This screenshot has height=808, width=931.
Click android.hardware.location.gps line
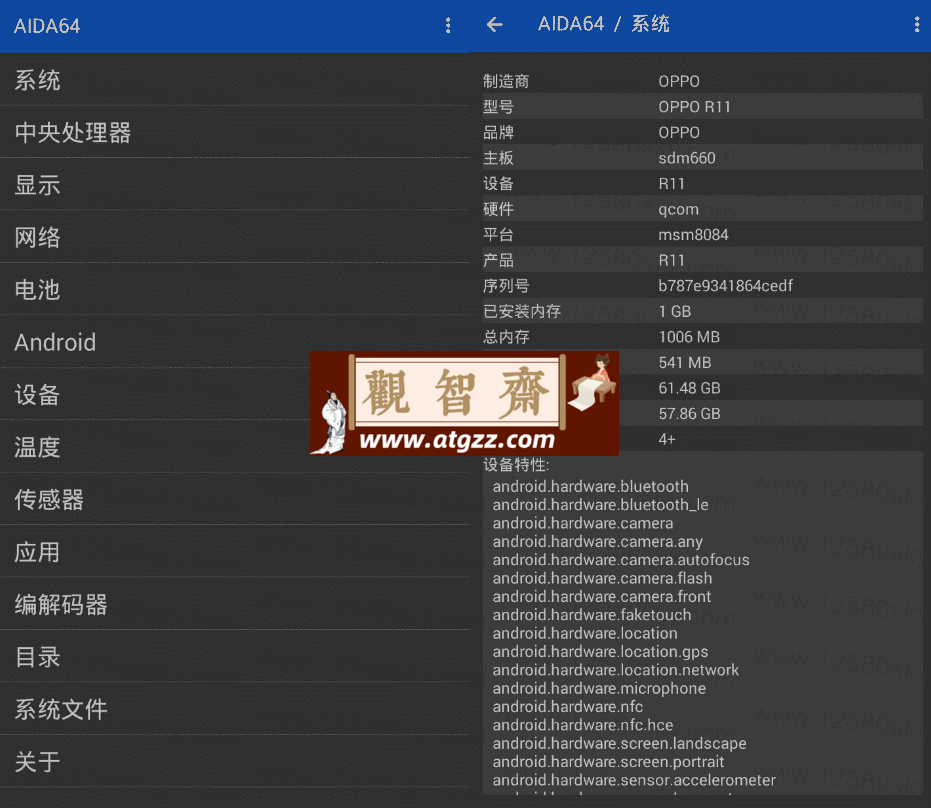(600, 652)
